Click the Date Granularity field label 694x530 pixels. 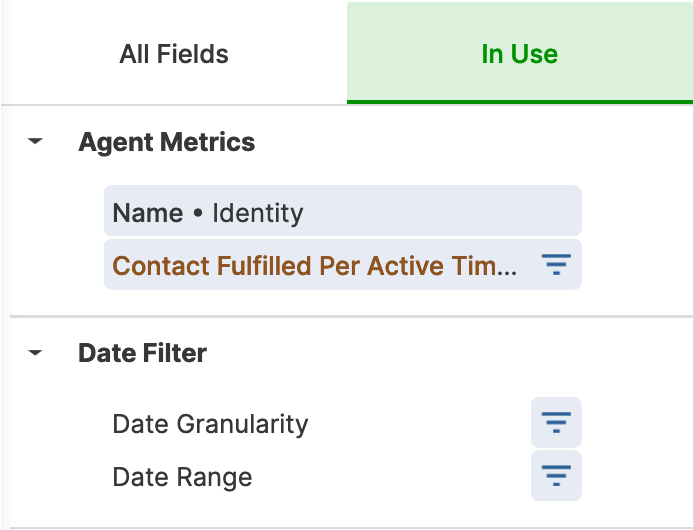point(210,424)
